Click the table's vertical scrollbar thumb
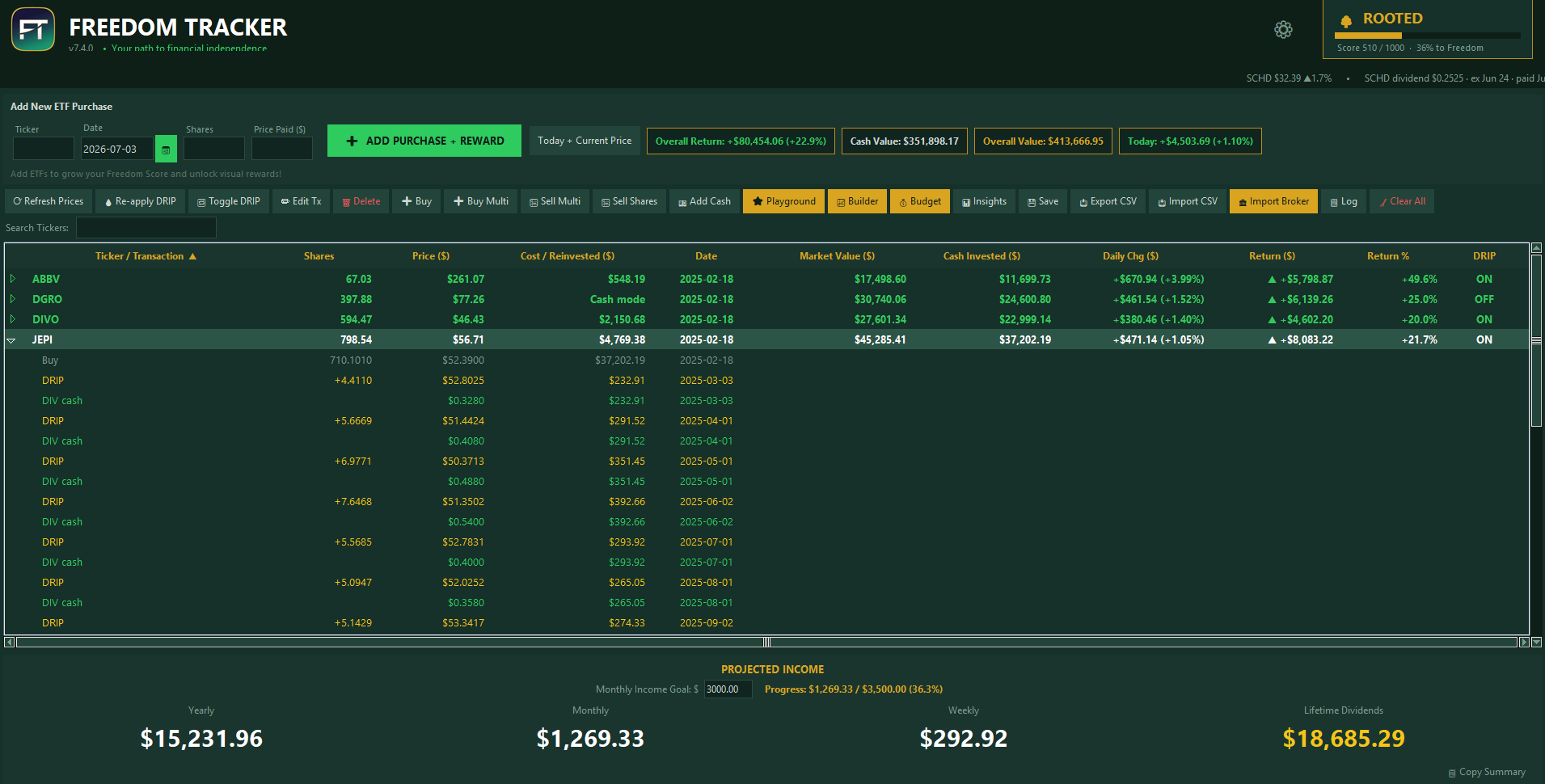1545x784 pixels. click(1536, 340)
